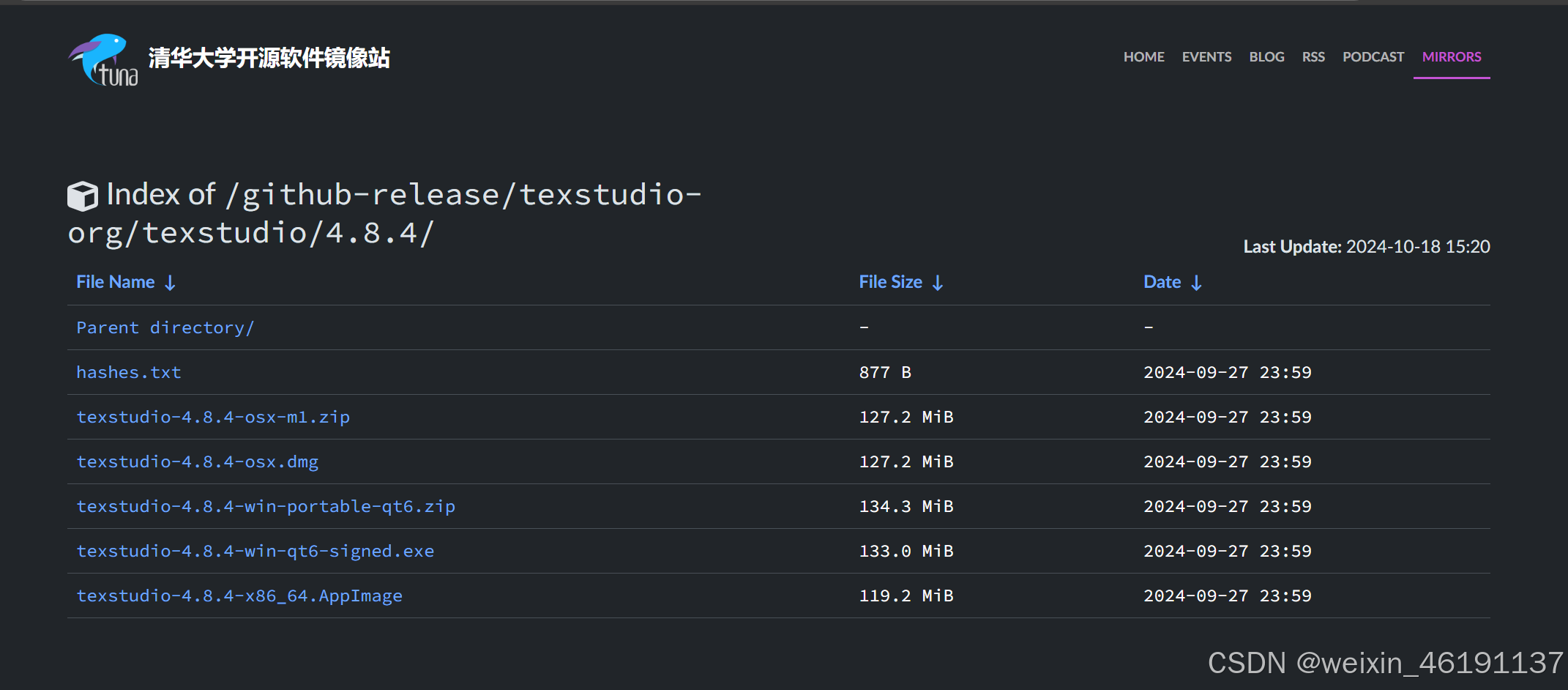Click the TUNA fish logo
The width and height of the screenshot is (1568, 690).
pyautogui.click(x=102, y=59)
